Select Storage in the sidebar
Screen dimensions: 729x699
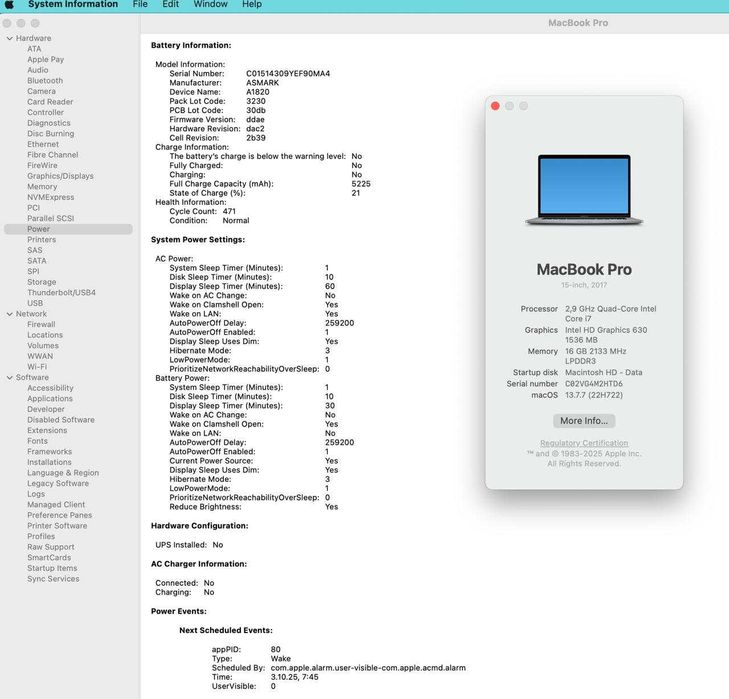tap(42, 282)
